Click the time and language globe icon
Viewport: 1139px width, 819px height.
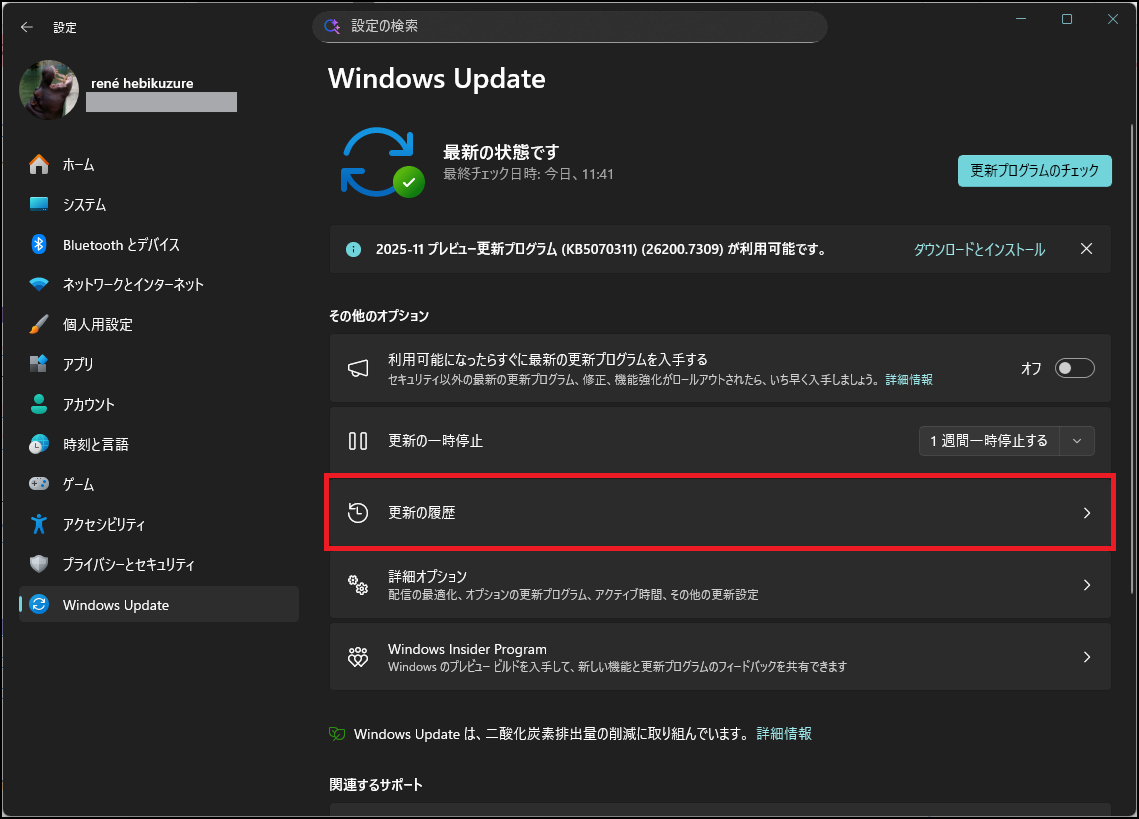(38, 444)
